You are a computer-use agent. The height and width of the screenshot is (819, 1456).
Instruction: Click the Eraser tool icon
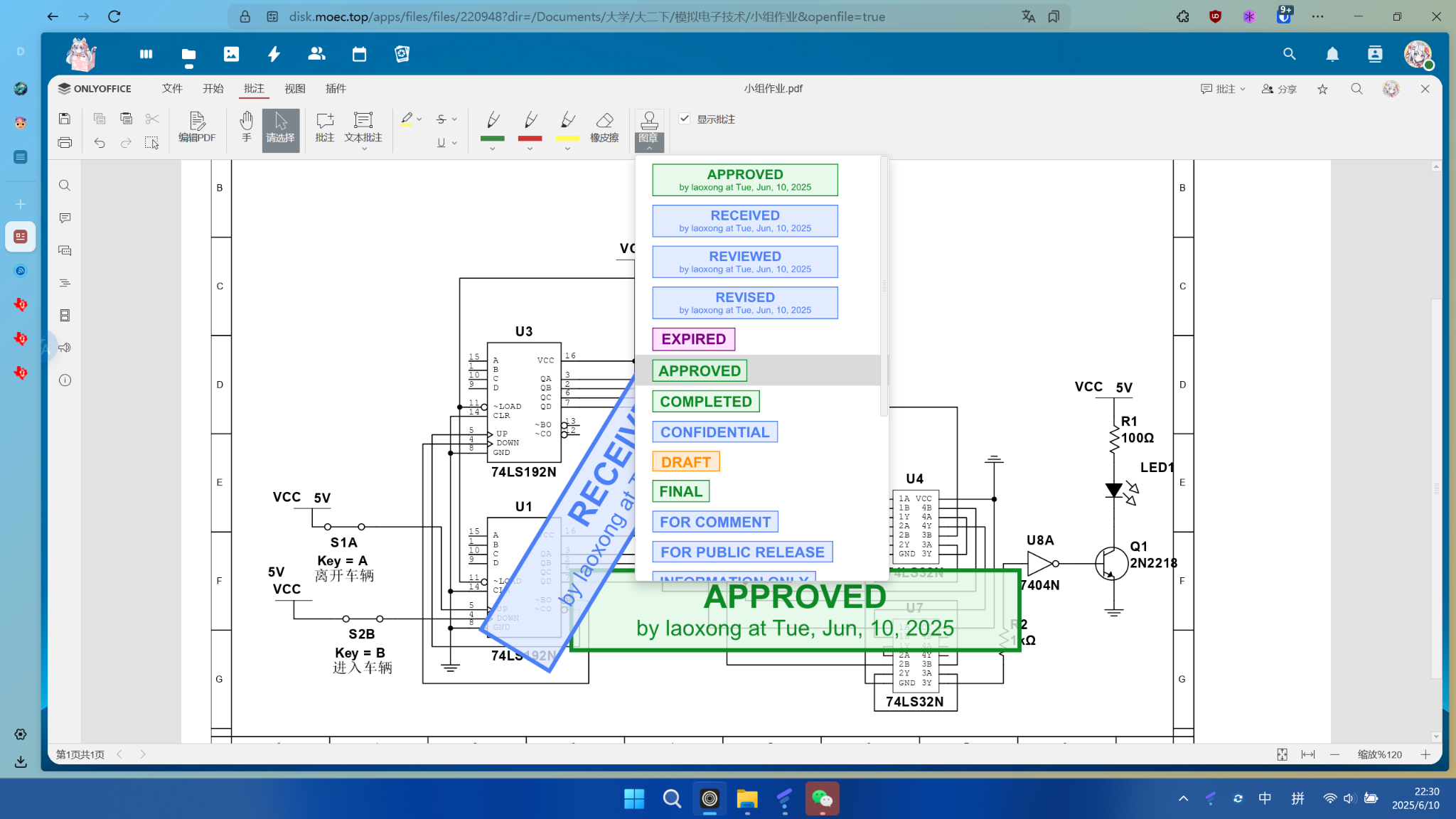point(604,127)
